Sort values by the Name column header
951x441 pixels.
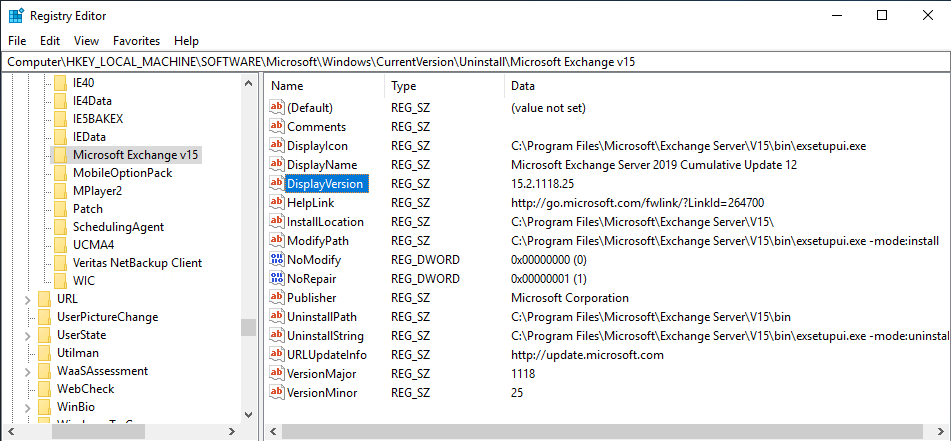tap(324, 86)
